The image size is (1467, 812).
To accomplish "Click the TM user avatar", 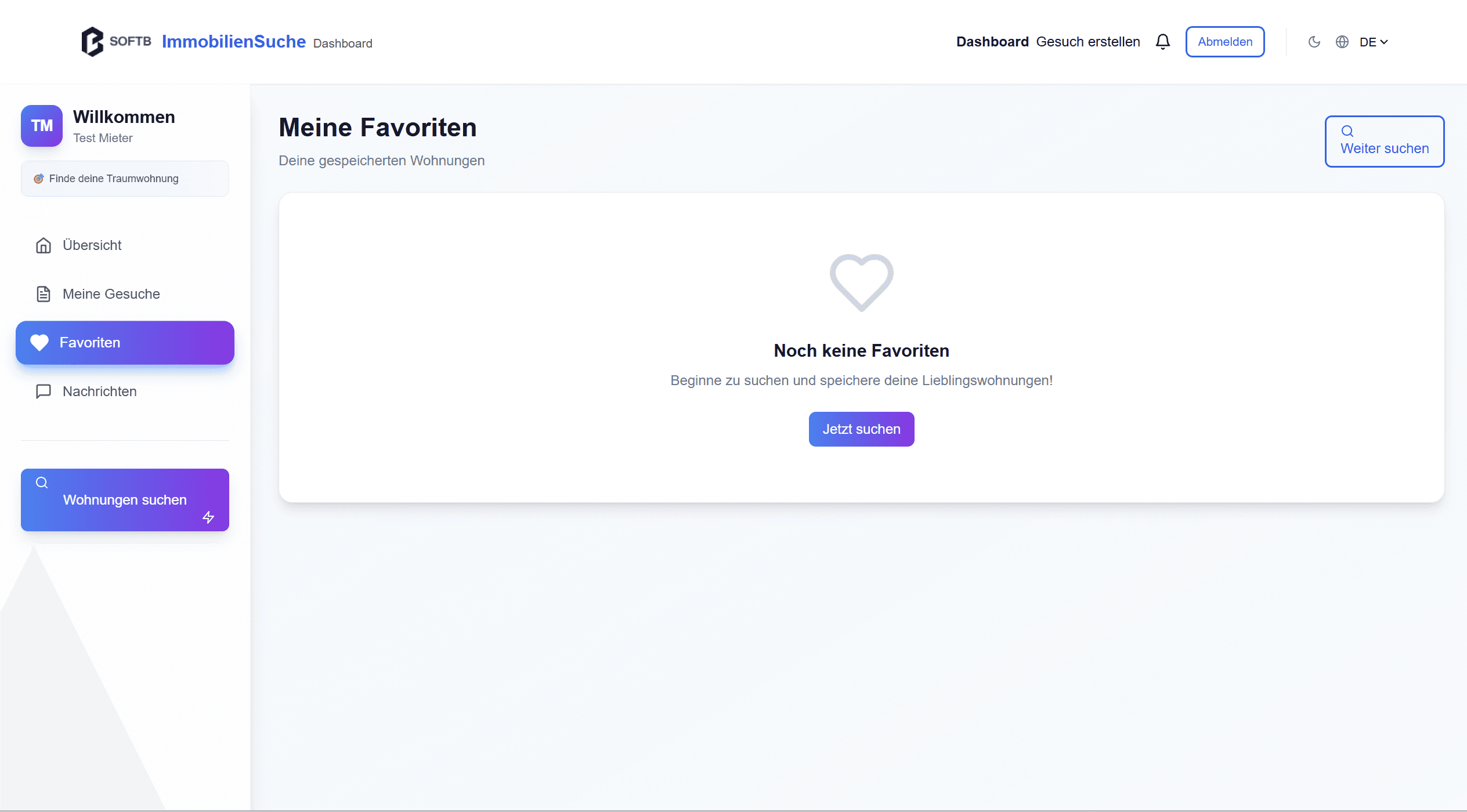I will pos(42,126).
